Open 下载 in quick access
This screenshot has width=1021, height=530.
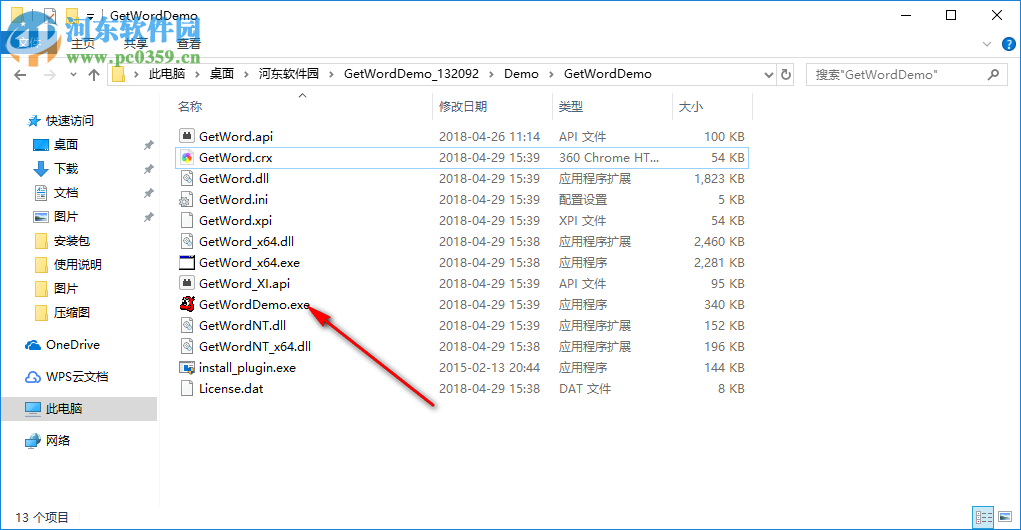pos(66,169)
